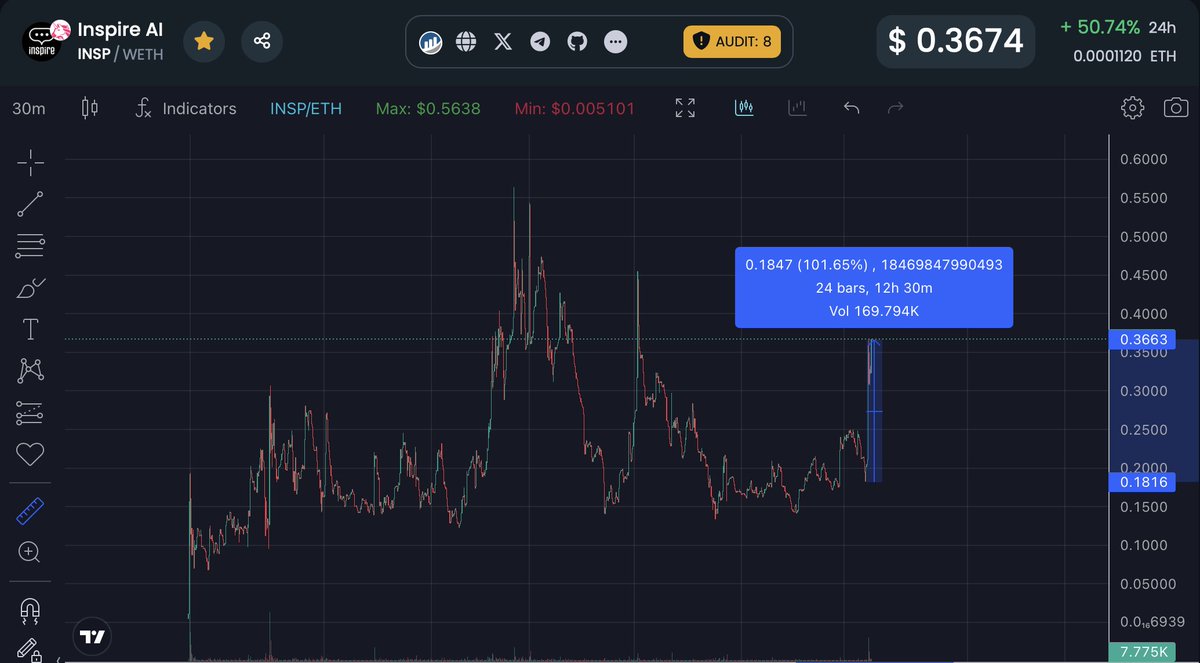
Task: Select the greyed bar-chart view toggle
Action: point(797,107)
